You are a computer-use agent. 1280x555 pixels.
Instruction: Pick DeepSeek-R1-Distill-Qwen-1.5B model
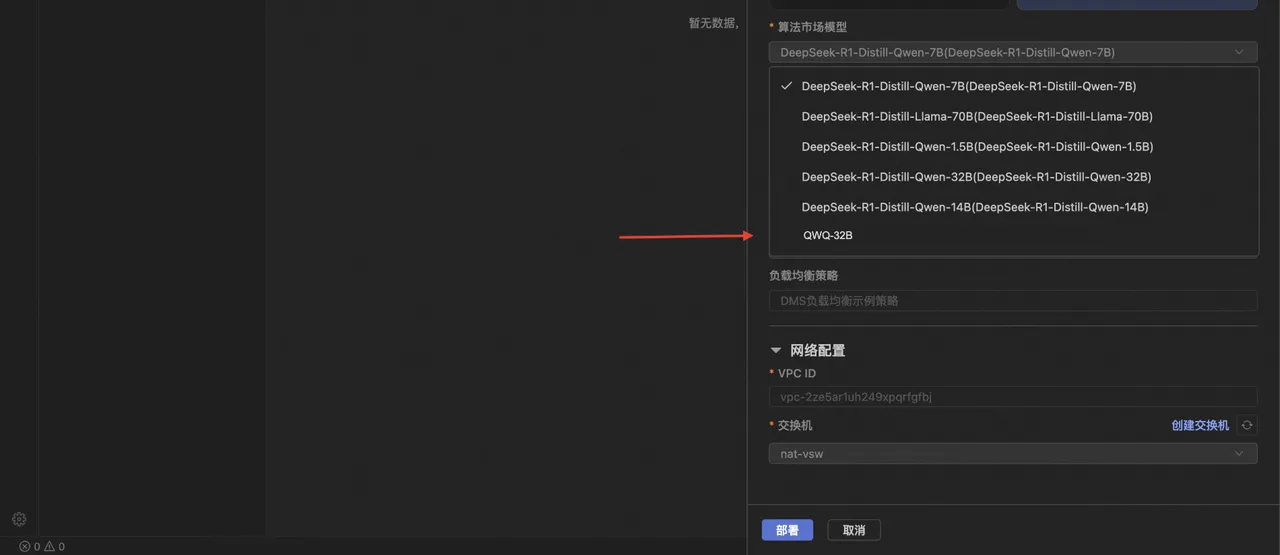(x=1013, y=146)
